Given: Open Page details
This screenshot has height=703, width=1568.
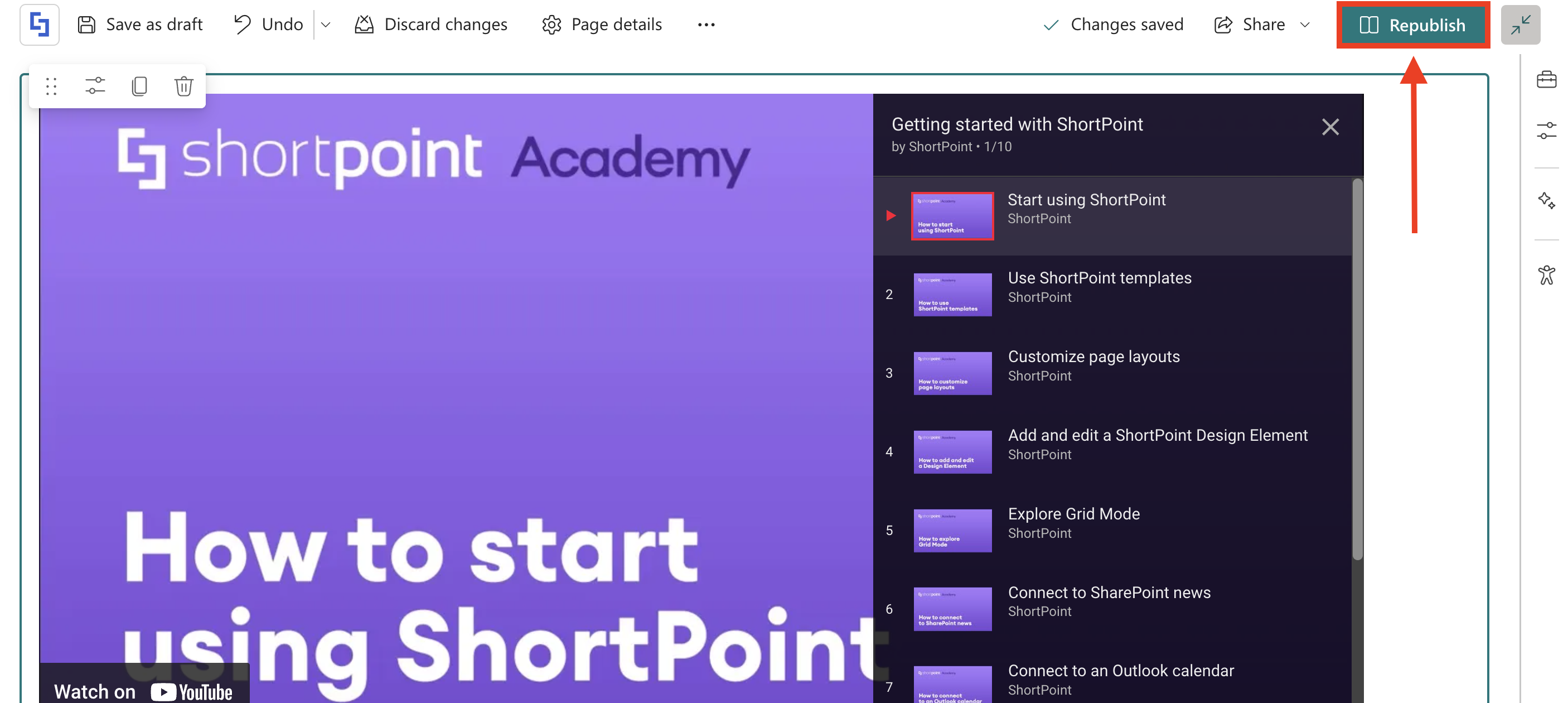Looking at the screenshot, I should tap(602, 25).
